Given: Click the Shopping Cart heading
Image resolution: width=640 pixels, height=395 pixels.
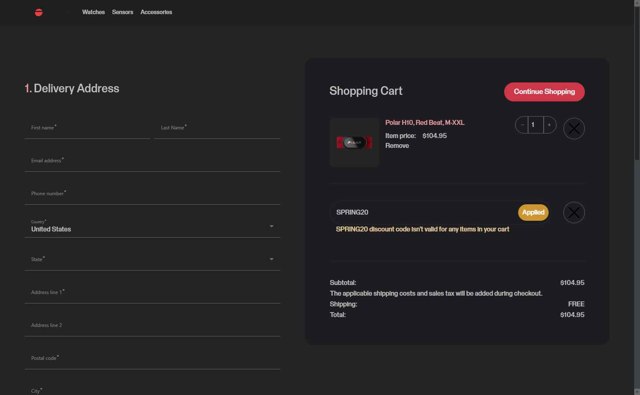Looking at the screenshot, I should [366, 91].
